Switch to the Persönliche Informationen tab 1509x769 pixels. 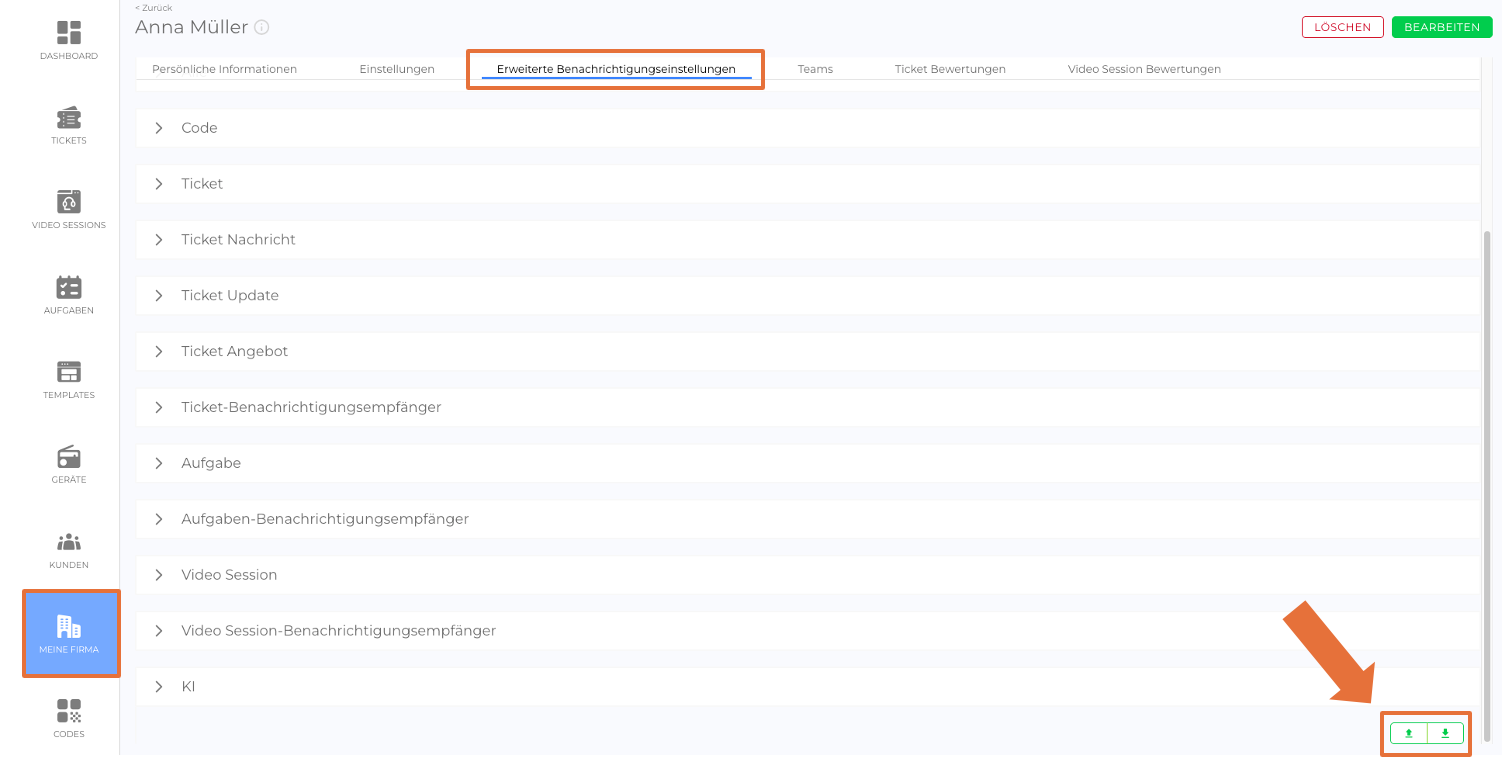[224, 69]
